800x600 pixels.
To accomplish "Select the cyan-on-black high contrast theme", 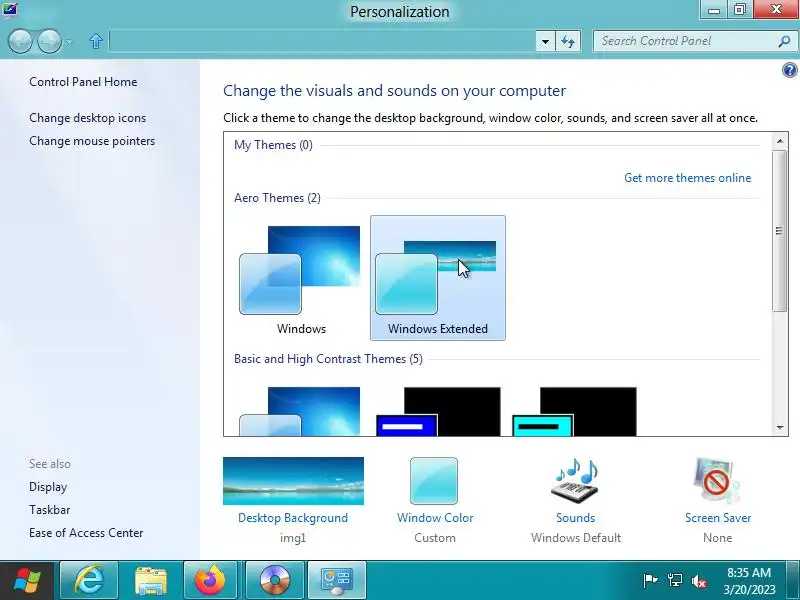I will (574, 411).
